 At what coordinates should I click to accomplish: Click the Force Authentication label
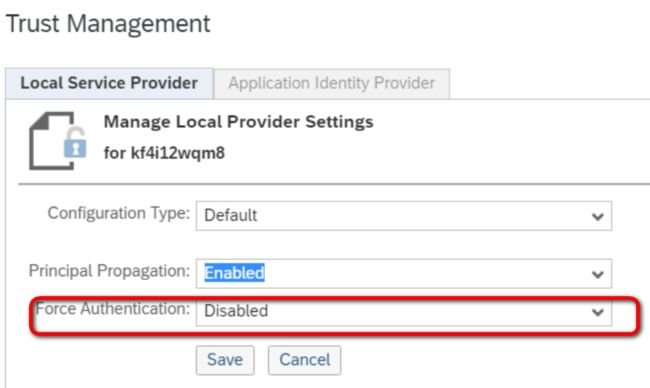click(113, 309)
